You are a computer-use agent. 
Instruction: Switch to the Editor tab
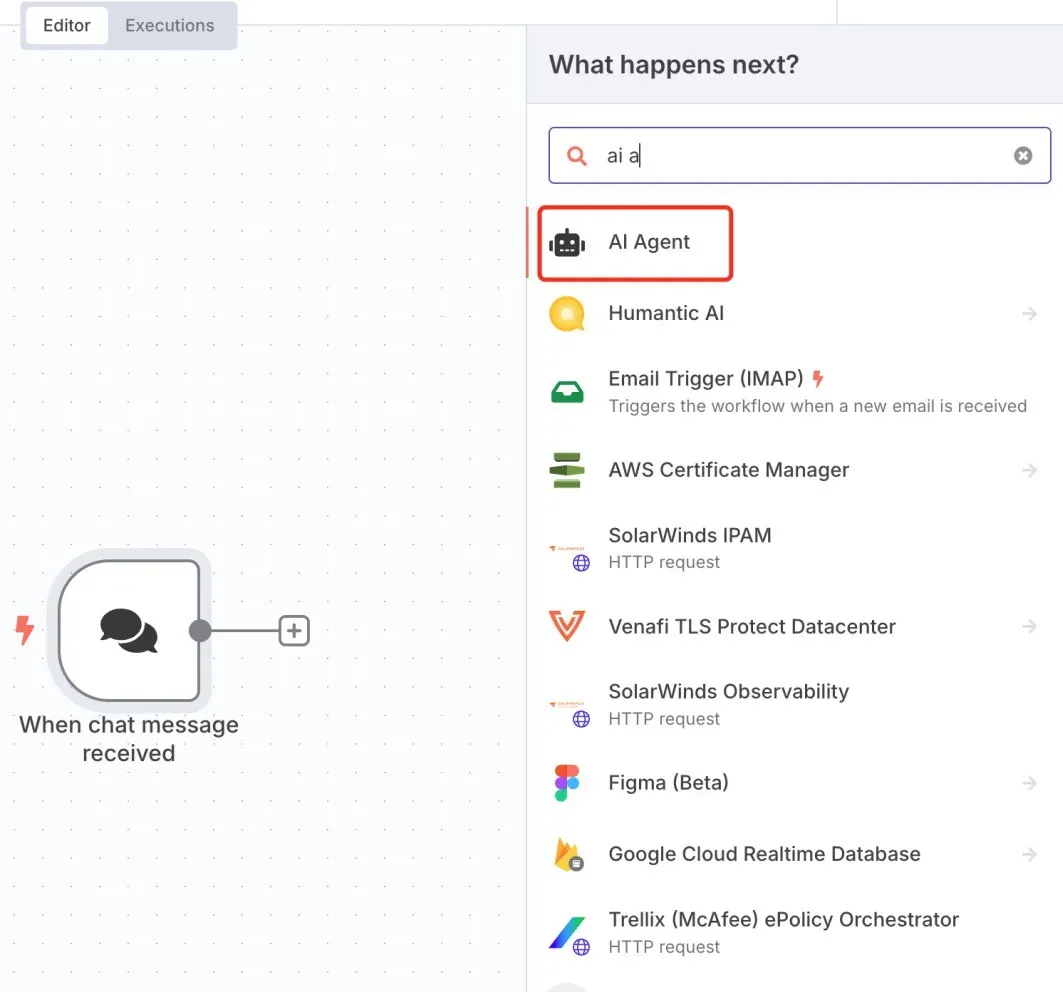[66, 26]
